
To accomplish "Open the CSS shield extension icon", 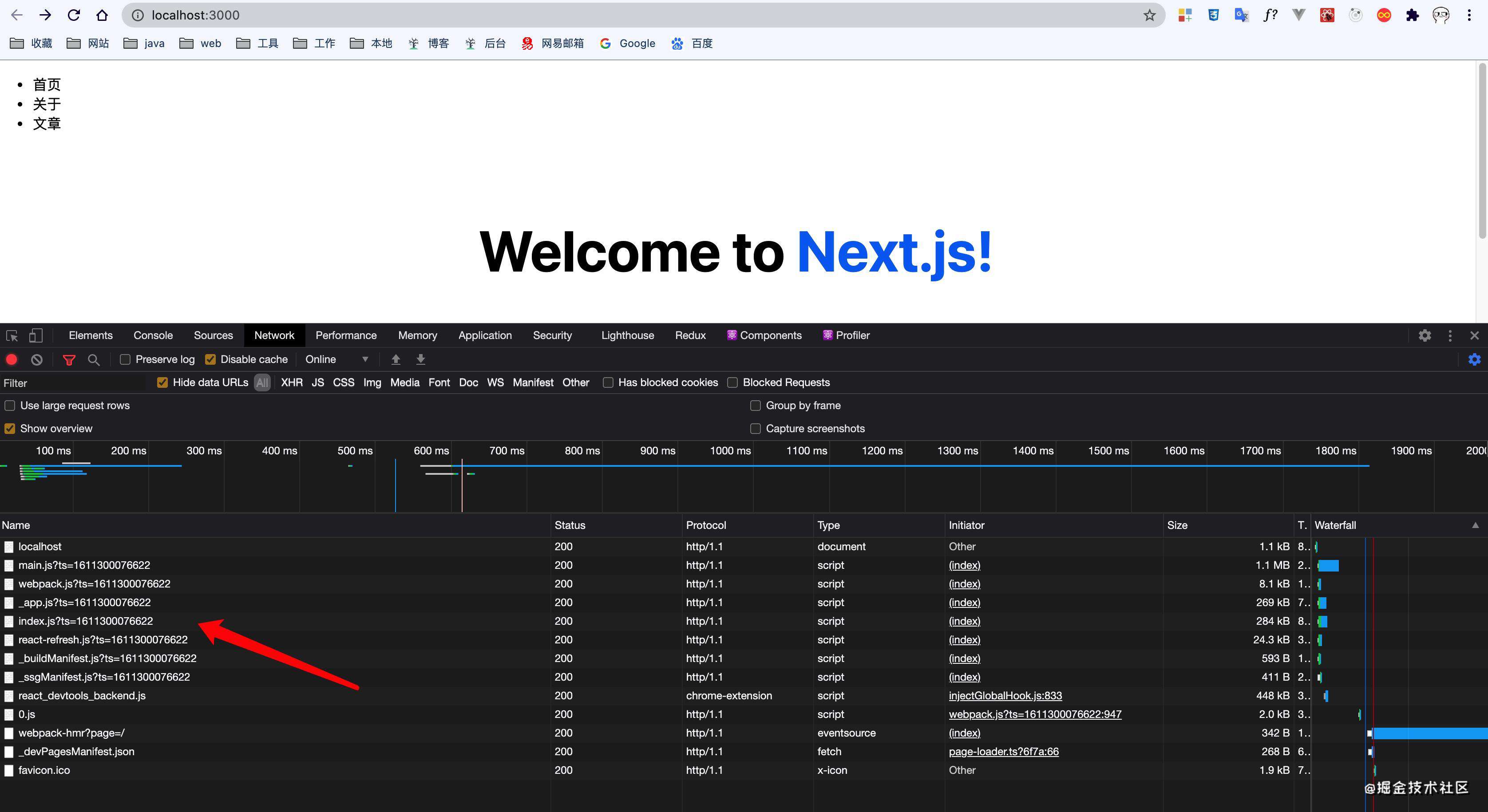I will [1214, 15].
